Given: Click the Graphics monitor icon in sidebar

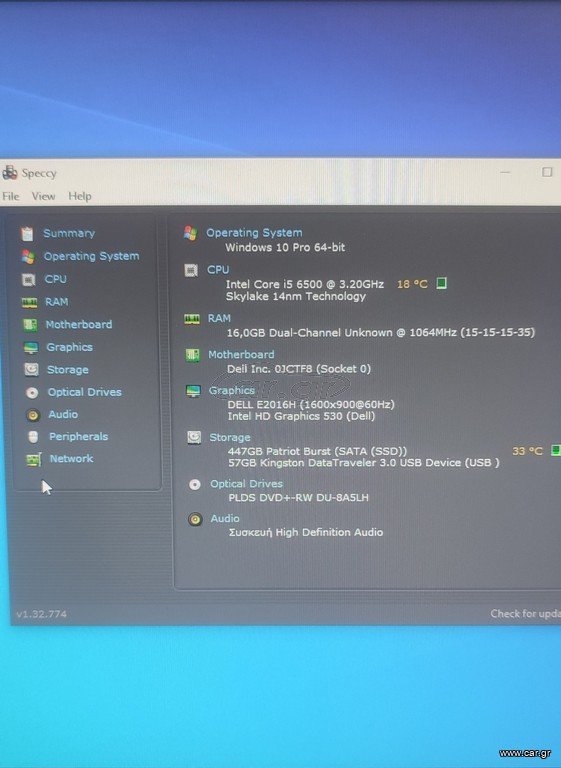Looking at the screenshot, I should click(x=31, y=348).
